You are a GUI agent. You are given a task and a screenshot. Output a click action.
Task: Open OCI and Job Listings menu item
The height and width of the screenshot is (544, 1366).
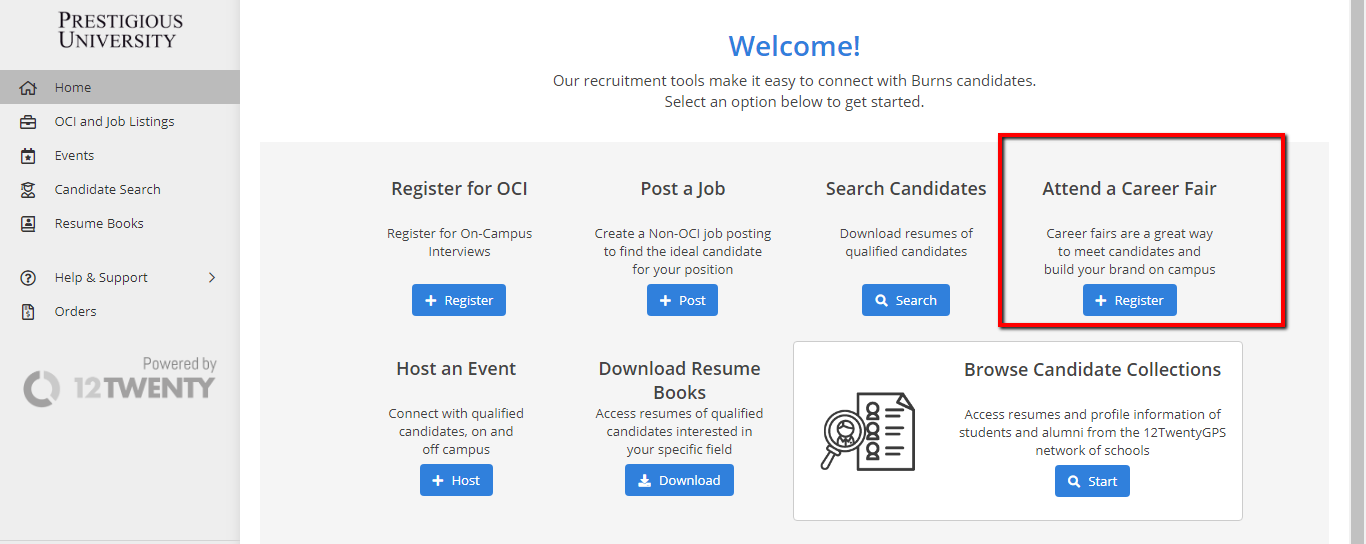coord(114,122)
